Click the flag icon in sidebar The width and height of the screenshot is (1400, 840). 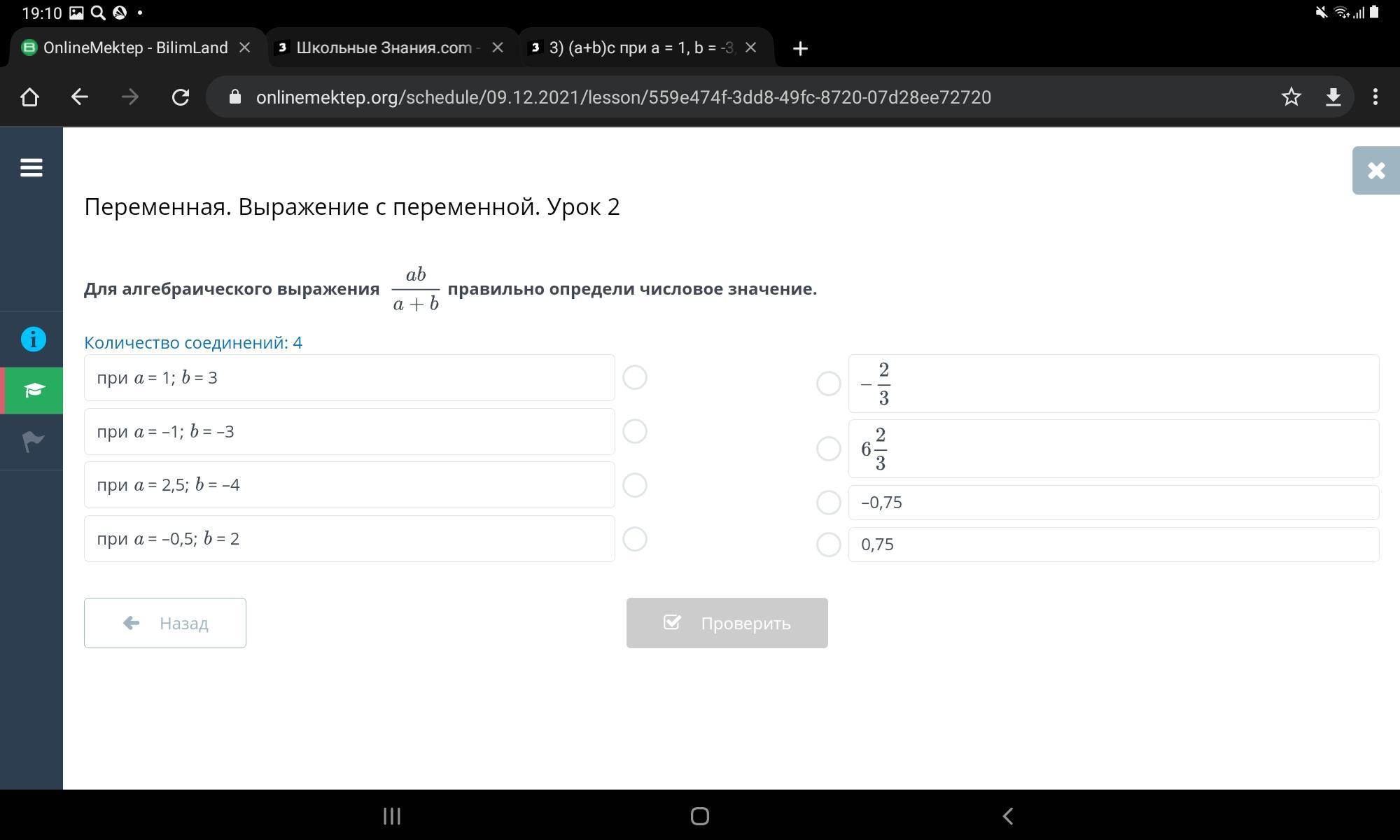(33, 441)
